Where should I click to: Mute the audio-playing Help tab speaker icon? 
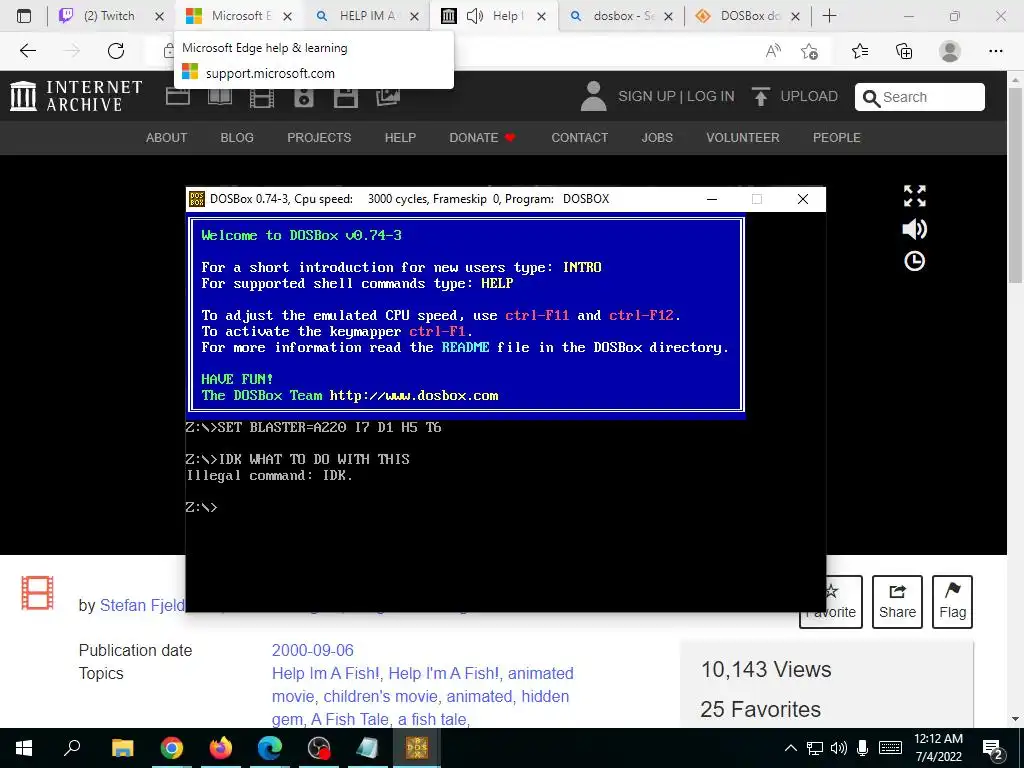pos(475,16)
